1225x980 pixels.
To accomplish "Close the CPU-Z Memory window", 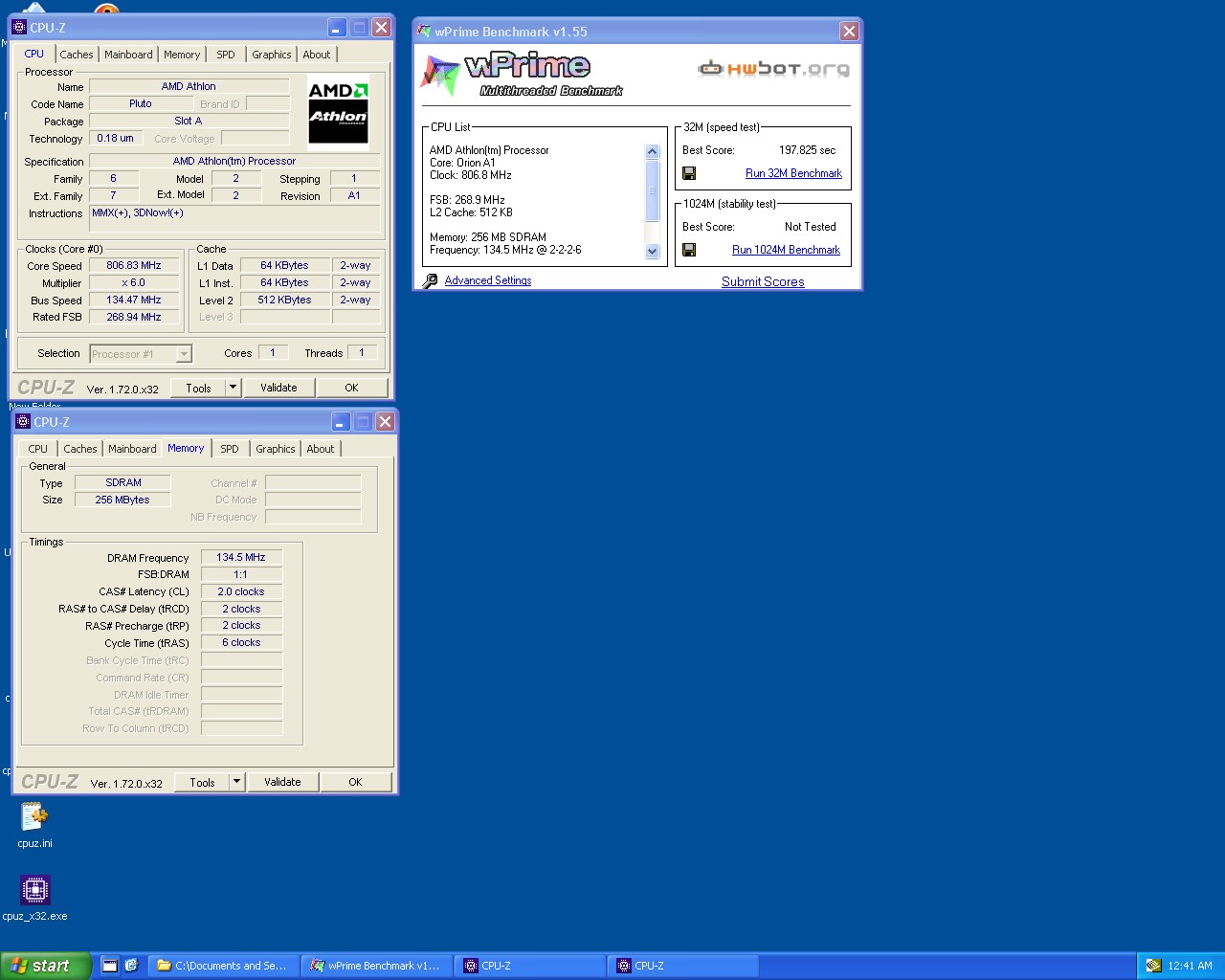I will (385, 422).
